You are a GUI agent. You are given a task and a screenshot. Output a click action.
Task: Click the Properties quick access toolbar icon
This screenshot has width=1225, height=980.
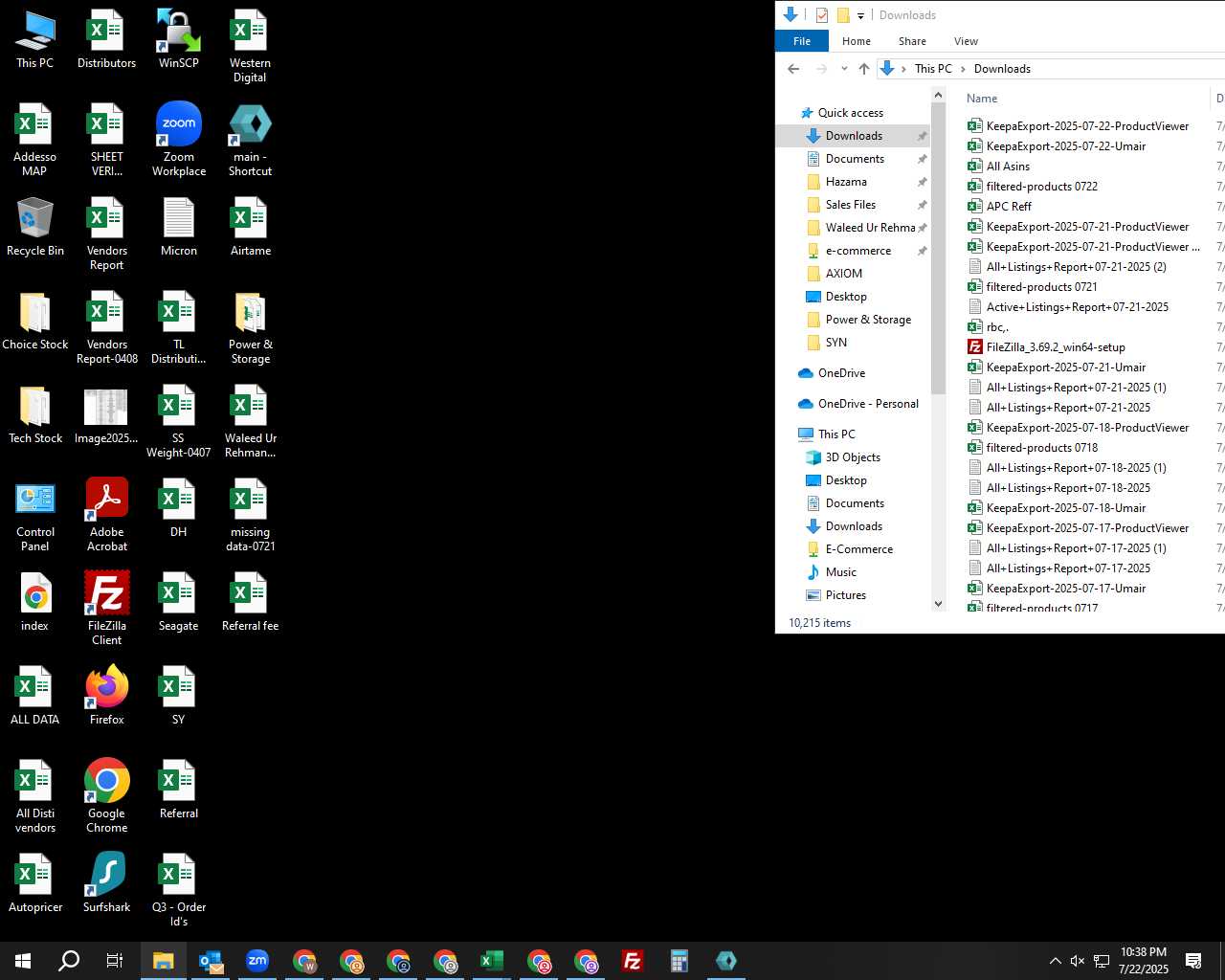click(x=822, y=14)
